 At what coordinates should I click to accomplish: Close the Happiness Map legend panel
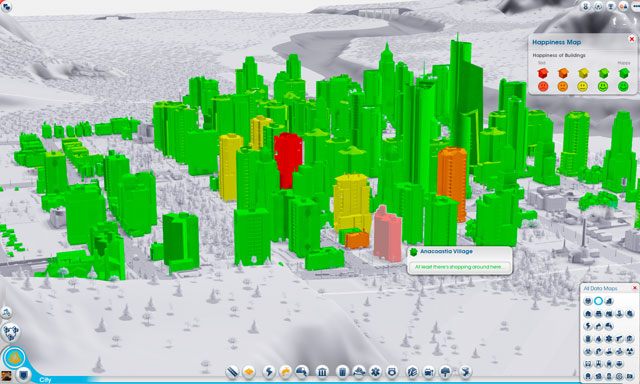point(632,39)
